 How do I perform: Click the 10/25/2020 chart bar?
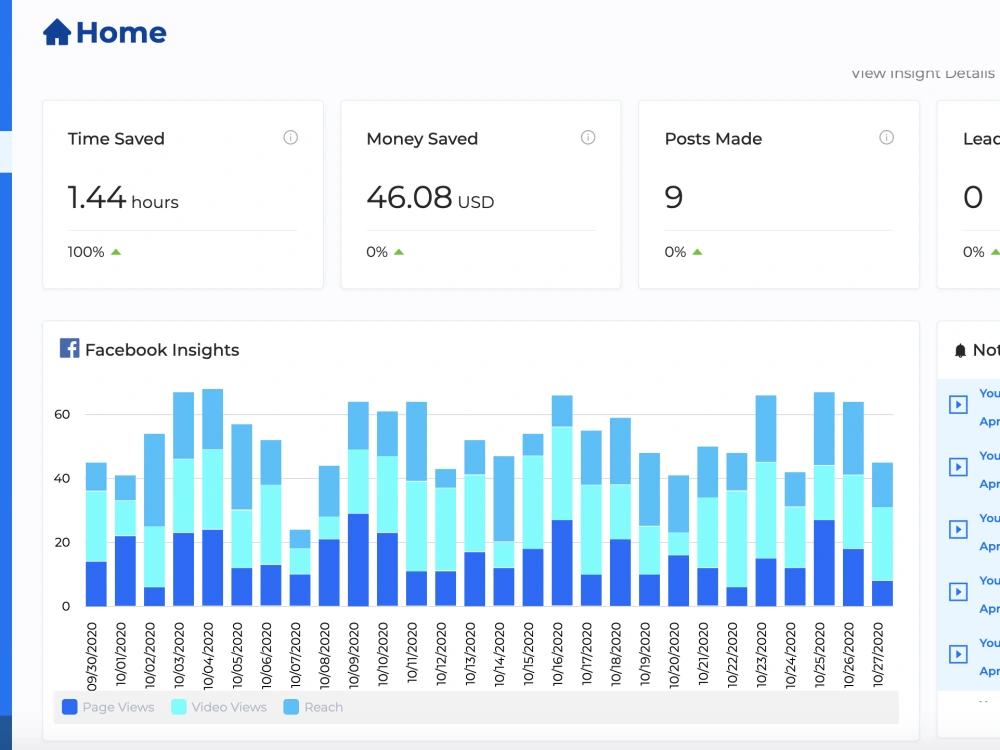[x=824, y=499]
